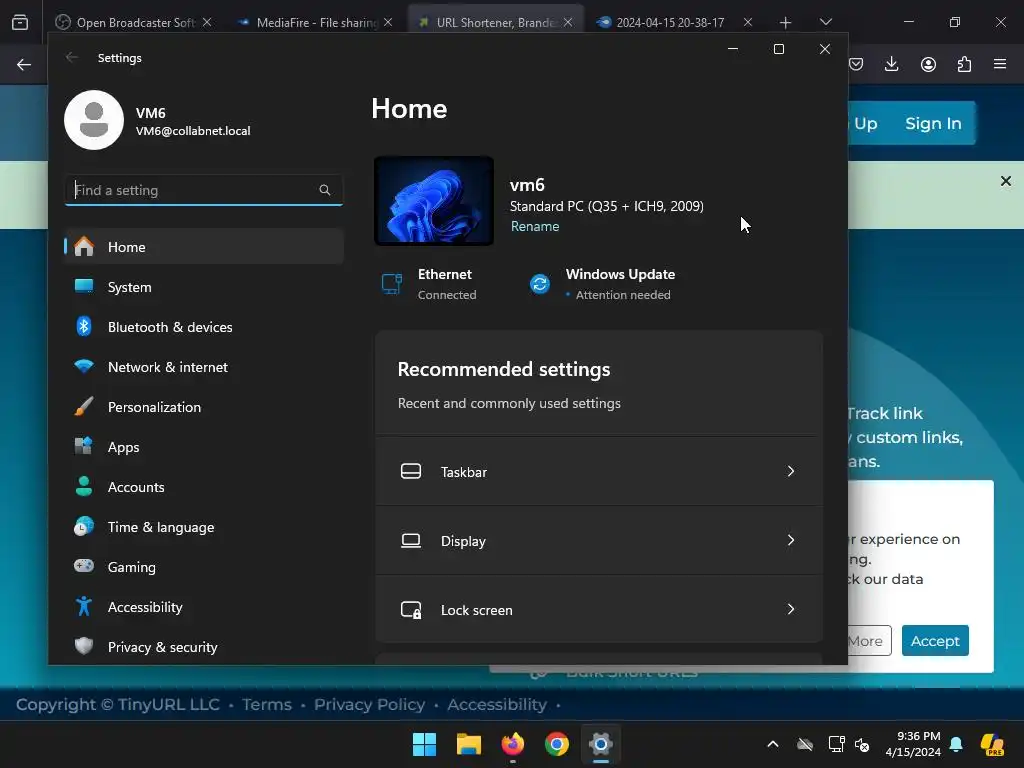
Task: Open the Ethernet connection status tile
Action: click(x=429, y=284)
